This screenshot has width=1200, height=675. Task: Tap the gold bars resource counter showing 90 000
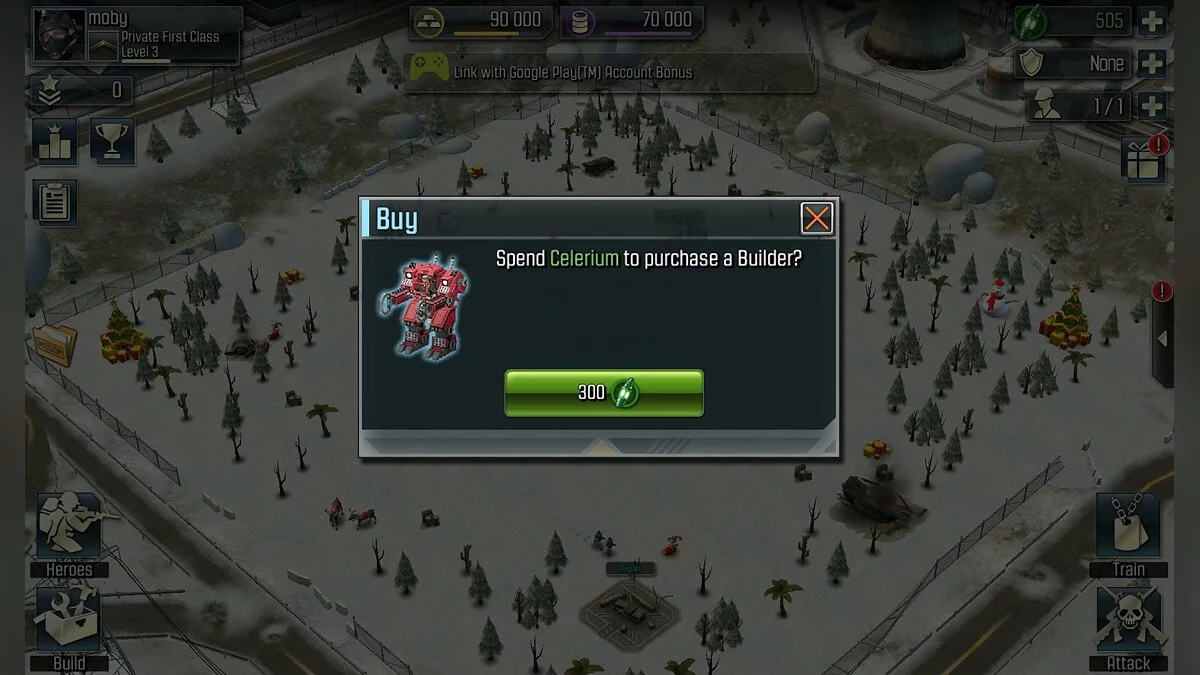[480, 21]
